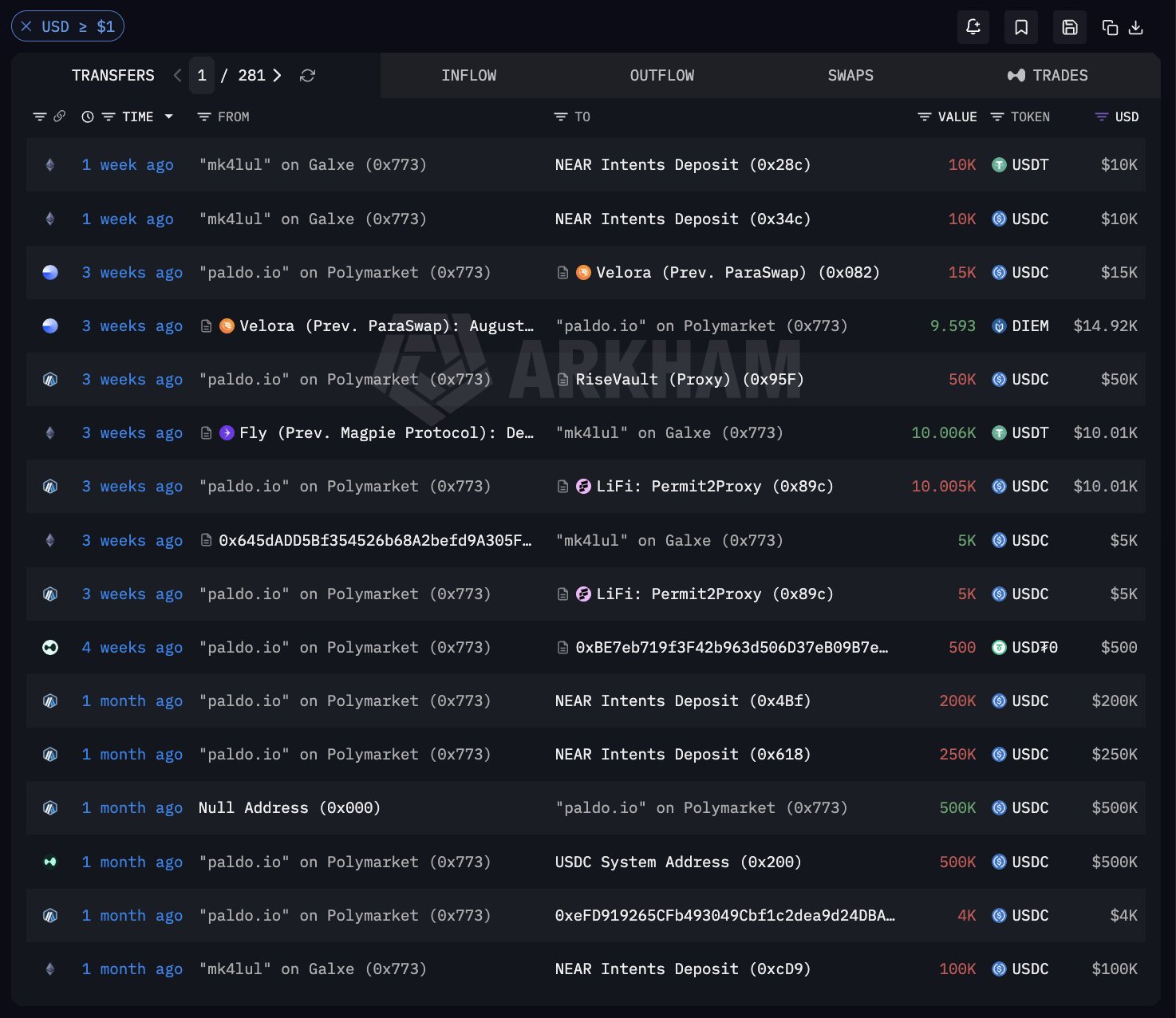Click the copy icon in top toolbar
Screen dimensions: 1176x1018
tap(1110, 28)
